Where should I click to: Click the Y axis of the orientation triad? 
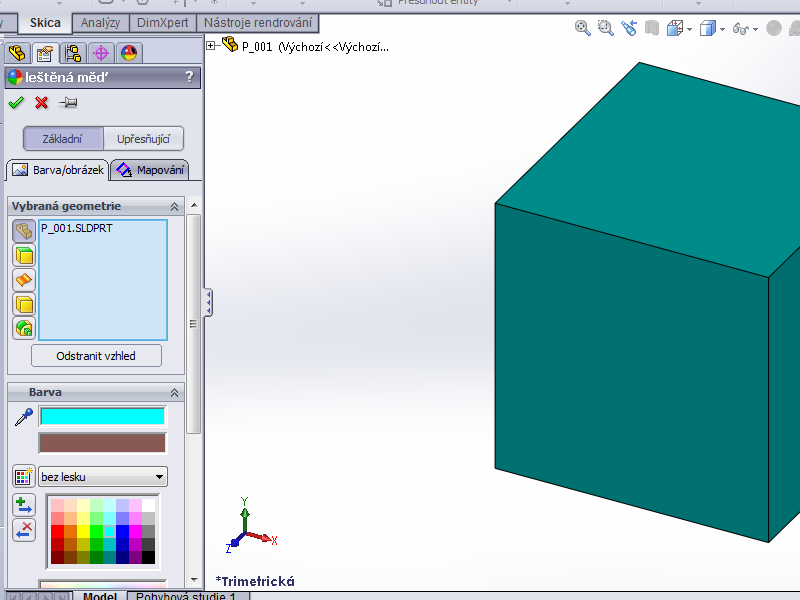click(244, 513)
